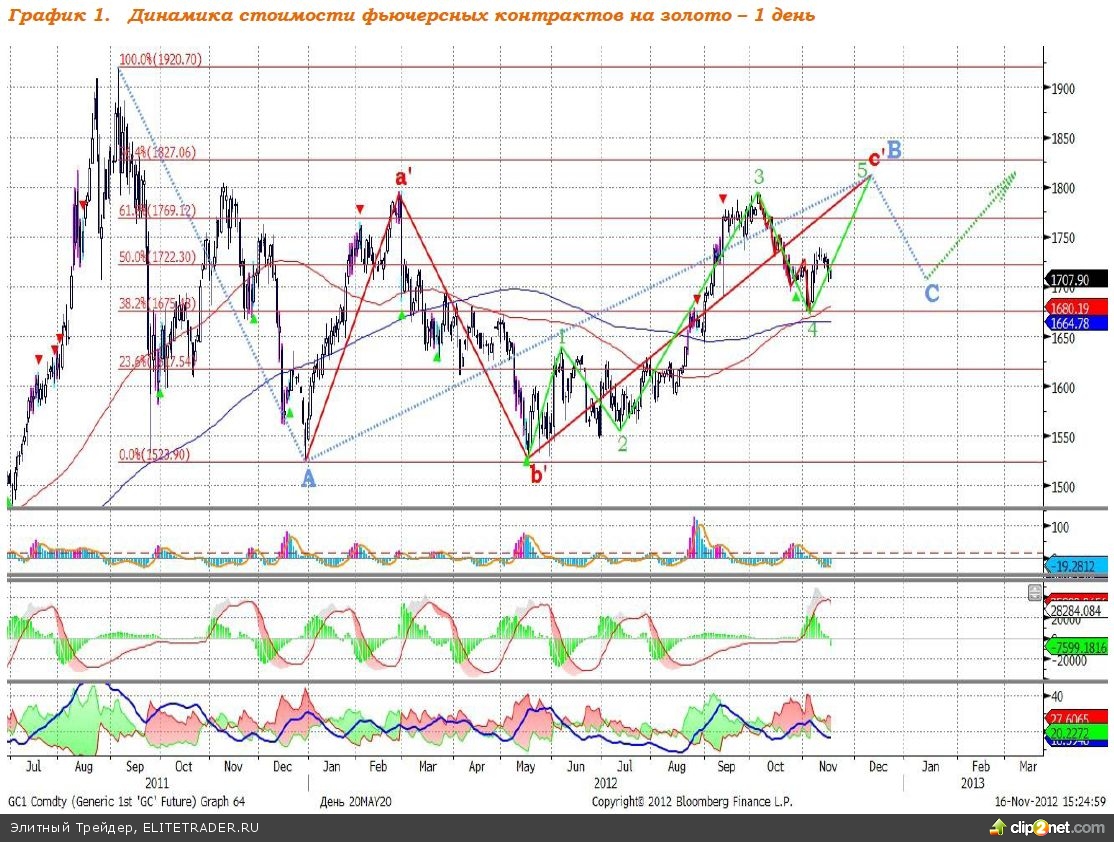Image resolution: width=1114 pixels, height=842 pixels.
Task: Select the red wave label a'
Action: pyautogui.click(x=402, y=179)
